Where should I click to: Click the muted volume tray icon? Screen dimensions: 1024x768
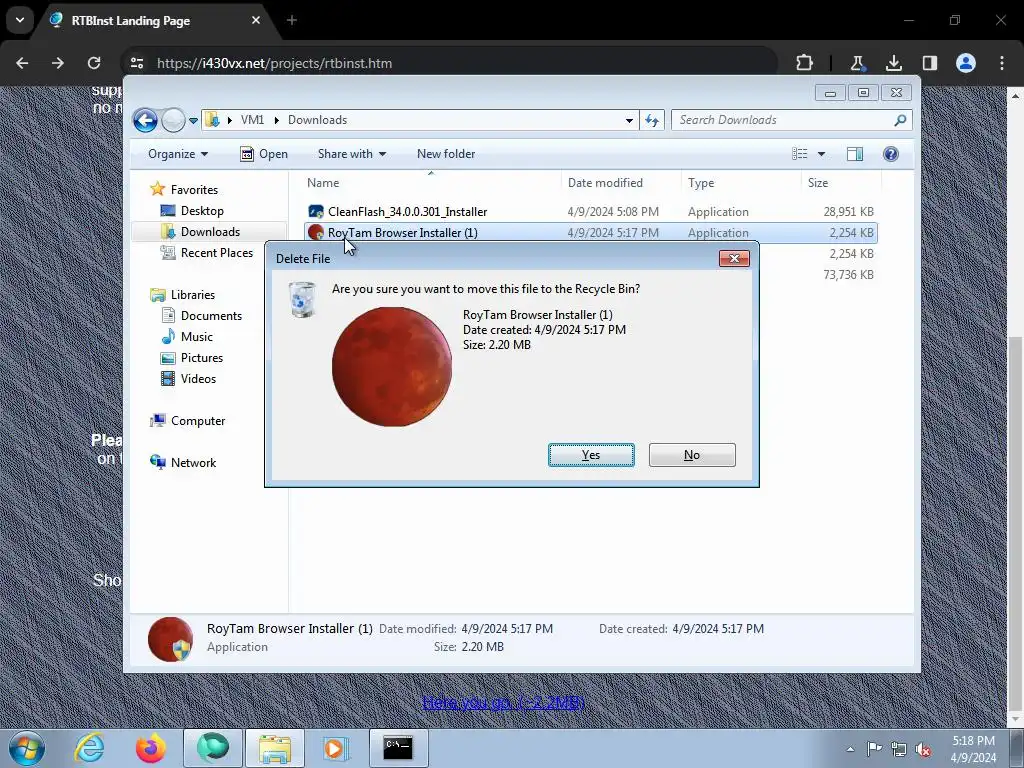923,749
